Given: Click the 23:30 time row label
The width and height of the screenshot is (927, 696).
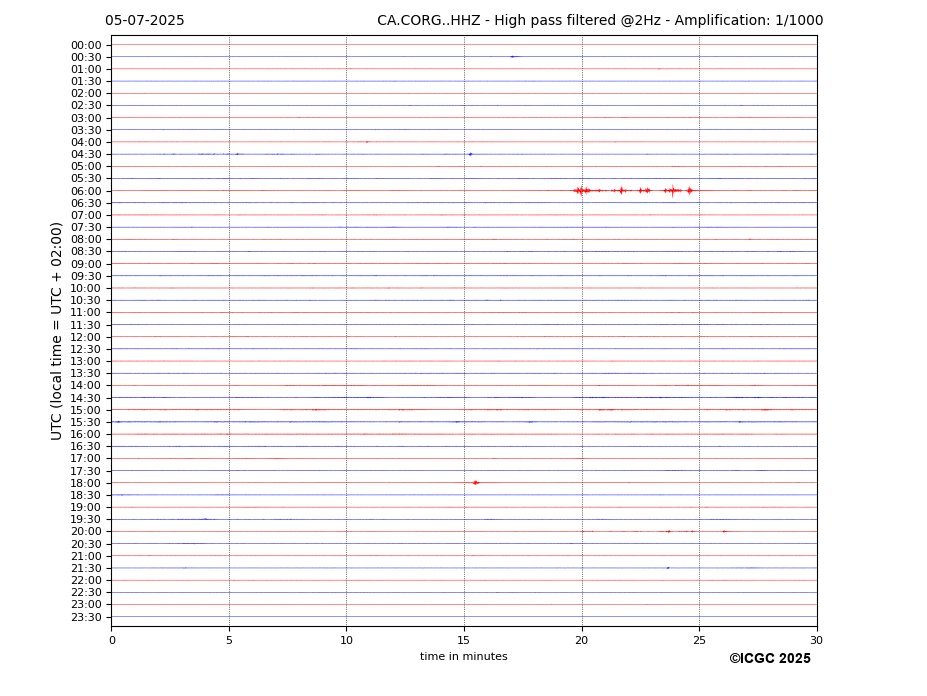Looking at the screenshot, I should click(86, 617).
